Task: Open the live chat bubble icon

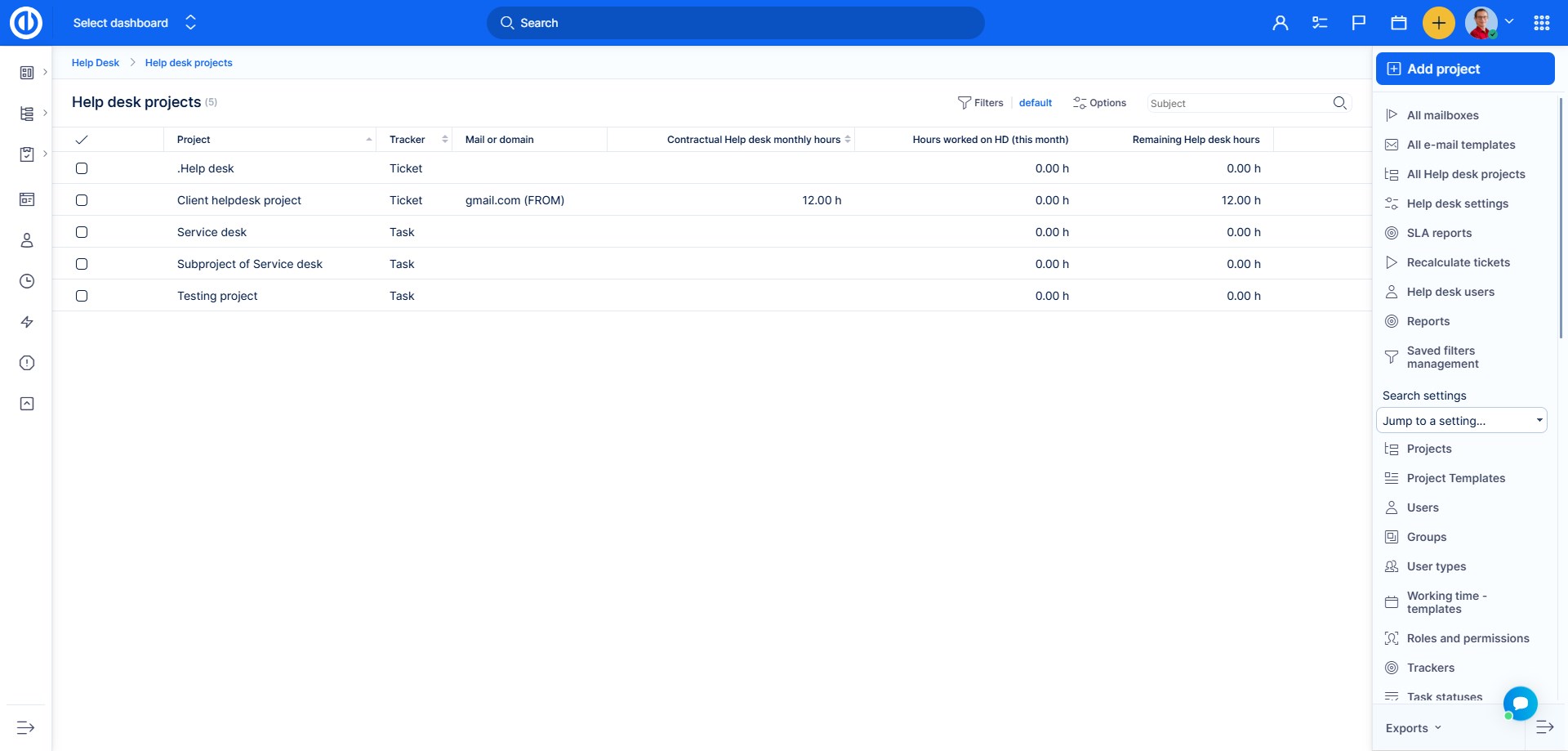Action: (x=1520, y=703)
